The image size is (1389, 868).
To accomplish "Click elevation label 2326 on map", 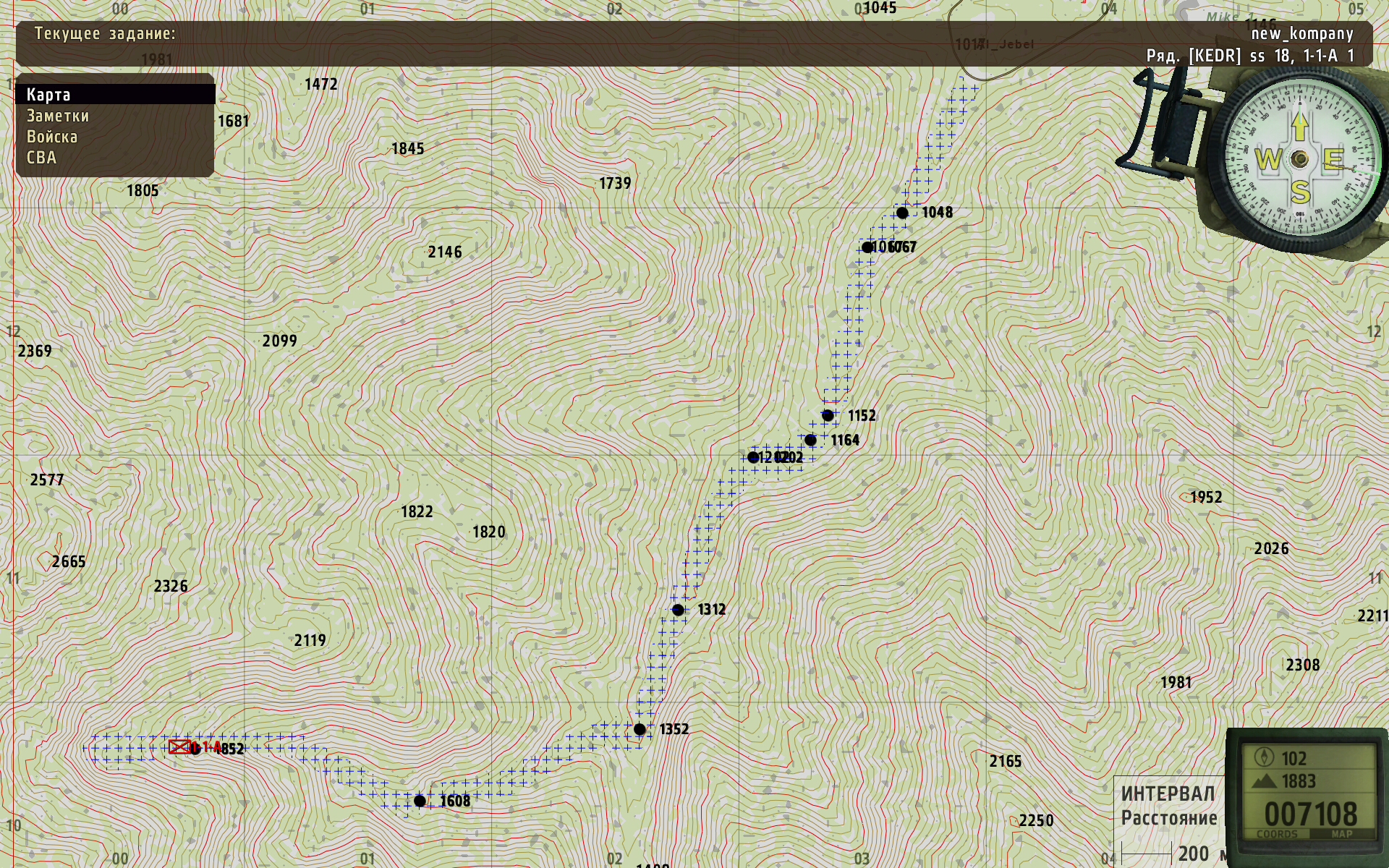I will 171,587.
